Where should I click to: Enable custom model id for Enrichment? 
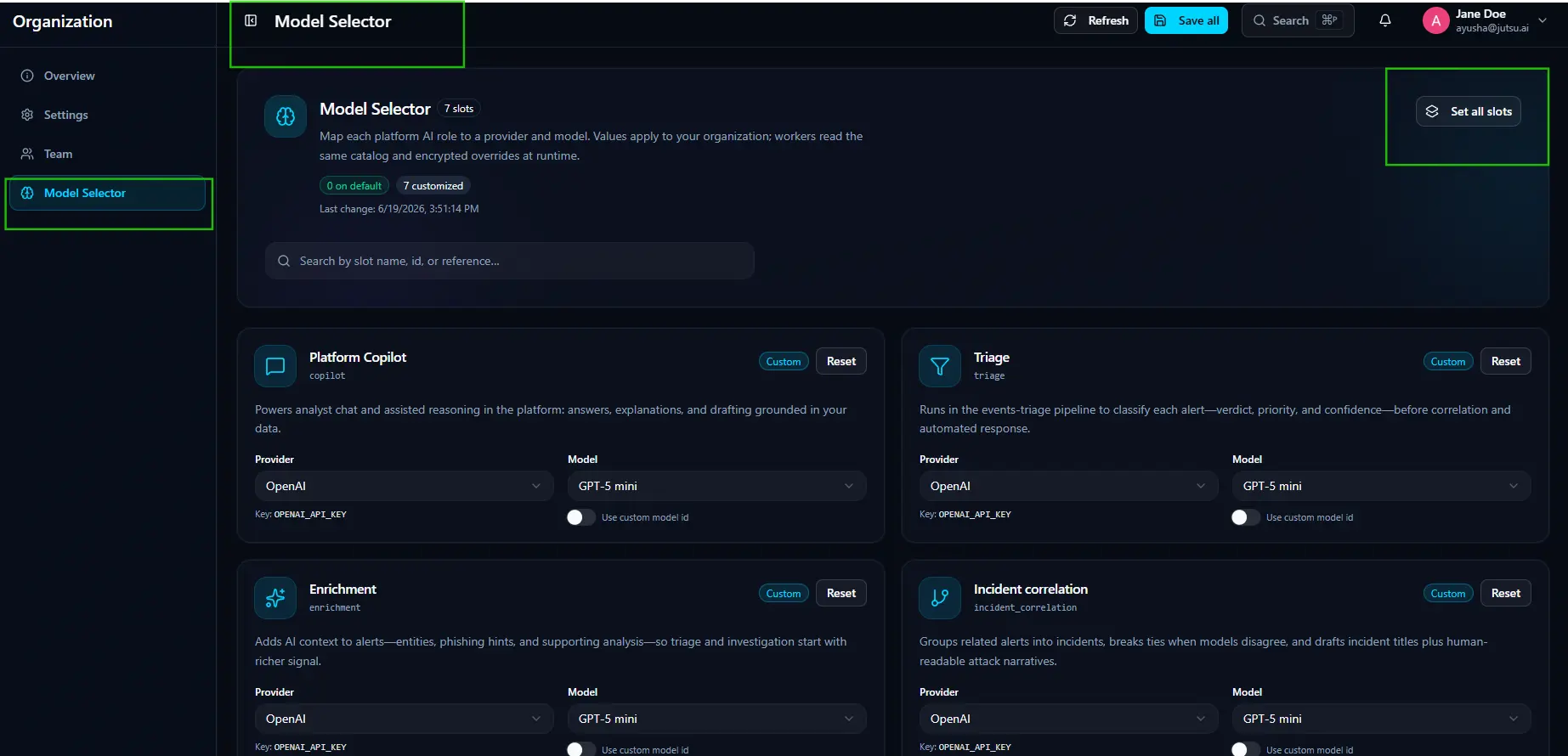click(x=581, y=749)
